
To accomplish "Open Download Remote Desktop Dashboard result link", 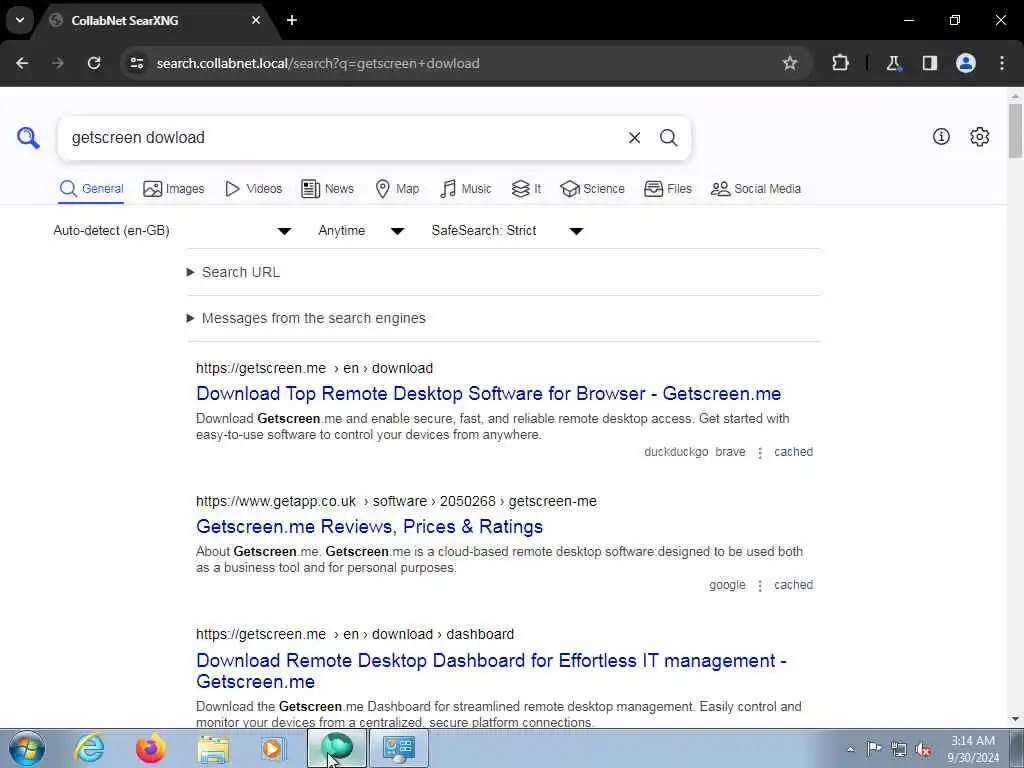I will (491, 671).
